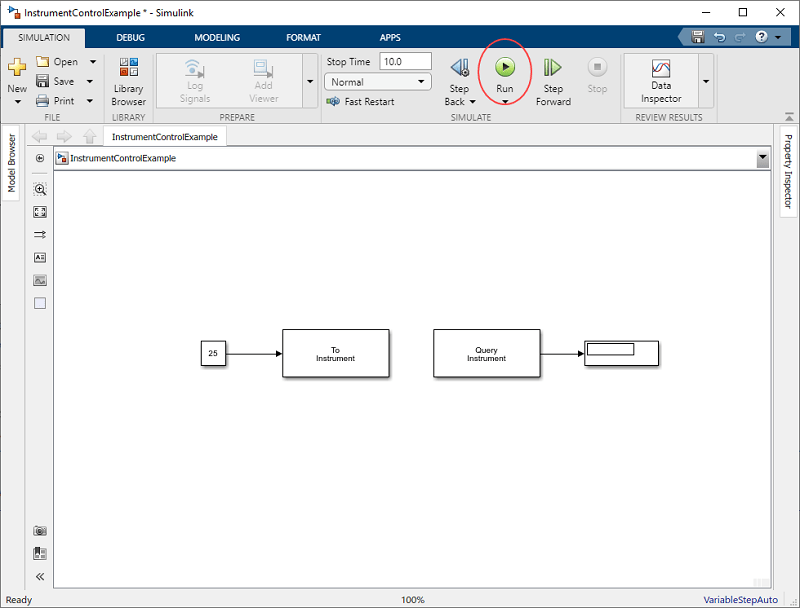
Task: Click the Save disk icon in File group
Action: tap(43, 81)
